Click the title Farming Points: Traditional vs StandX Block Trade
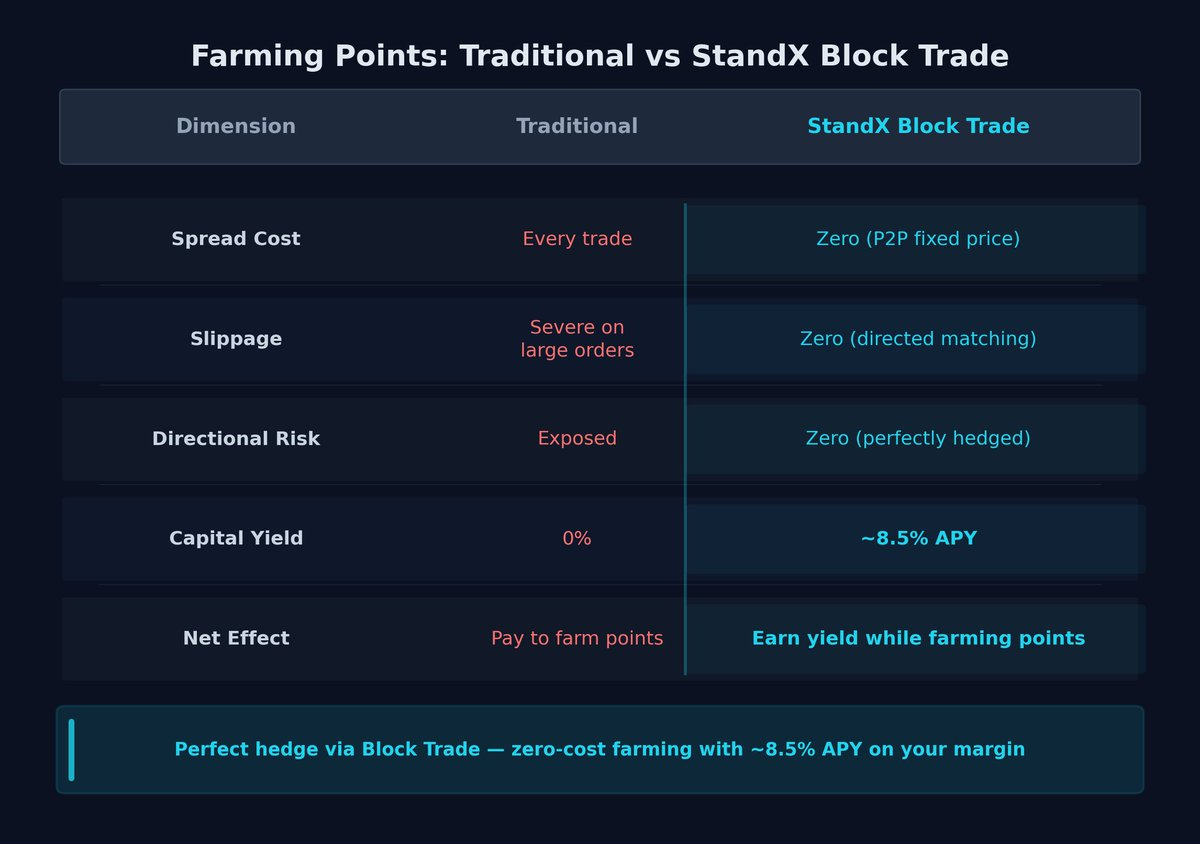 click(600, 56)
